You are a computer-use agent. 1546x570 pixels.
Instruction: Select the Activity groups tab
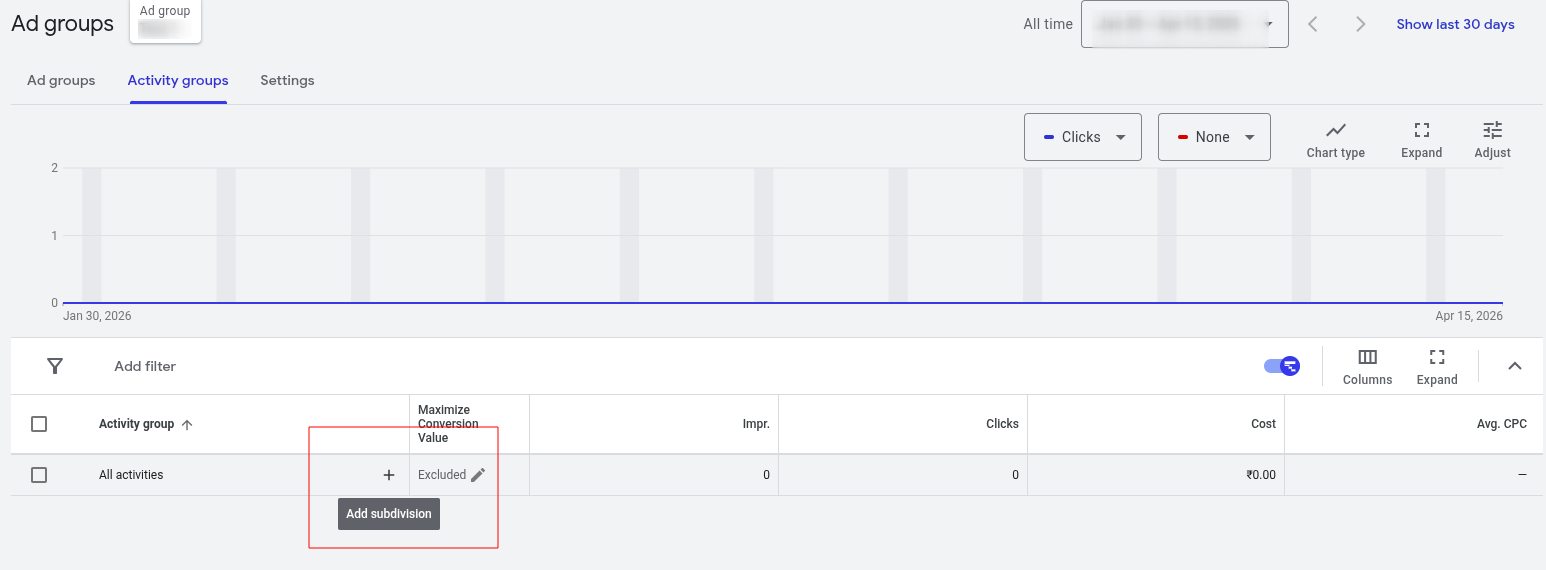tap(178, 80)
